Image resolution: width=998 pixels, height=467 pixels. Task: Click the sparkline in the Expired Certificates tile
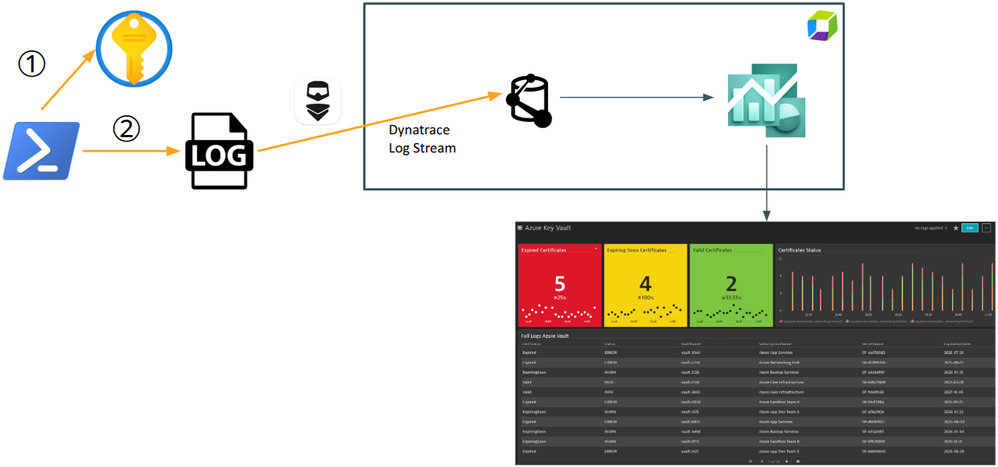[x=559, y=311]
